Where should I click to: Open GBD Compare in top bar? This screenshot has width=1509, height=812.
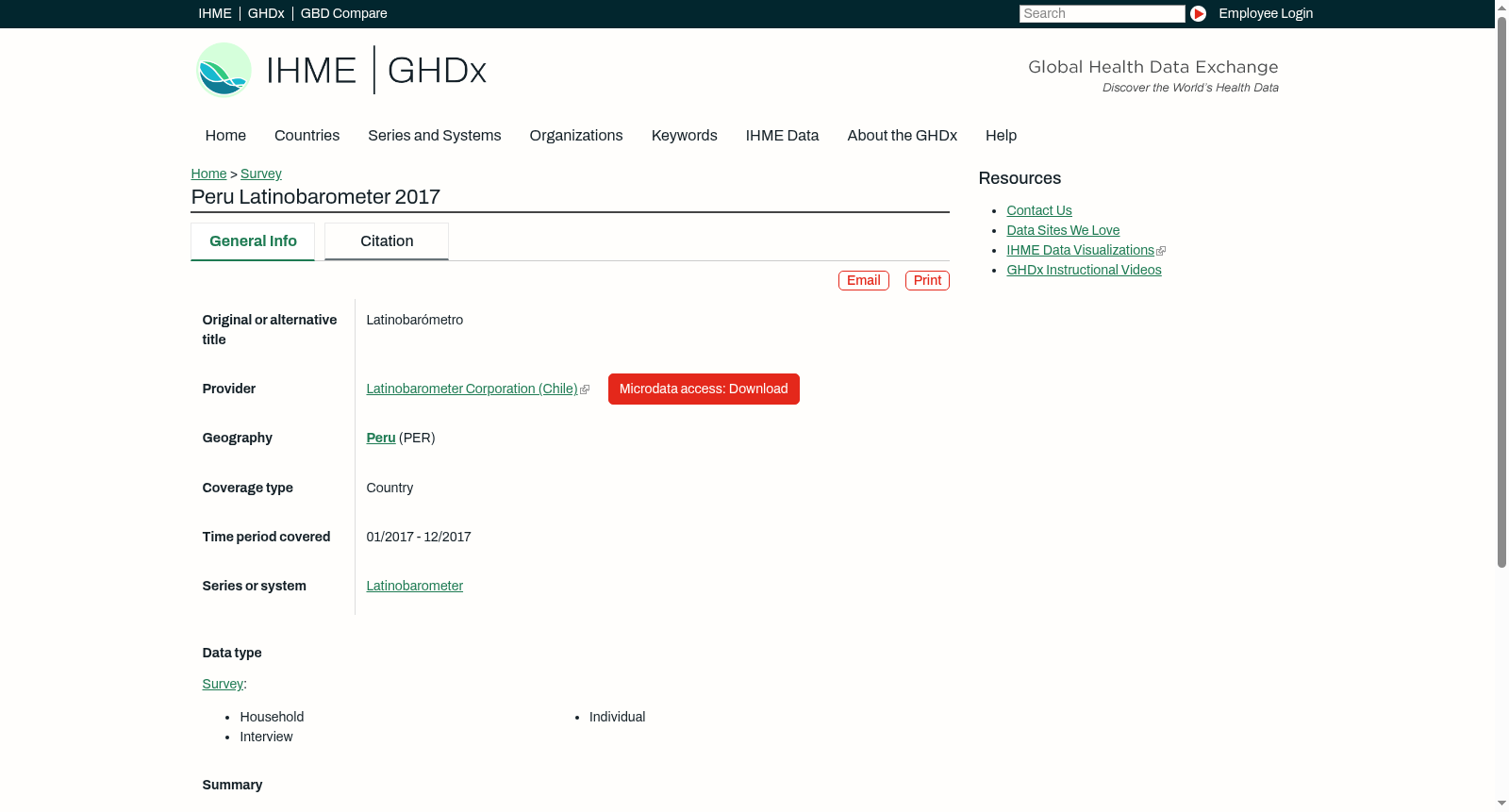pyautogui.click(x=344, y=13)
